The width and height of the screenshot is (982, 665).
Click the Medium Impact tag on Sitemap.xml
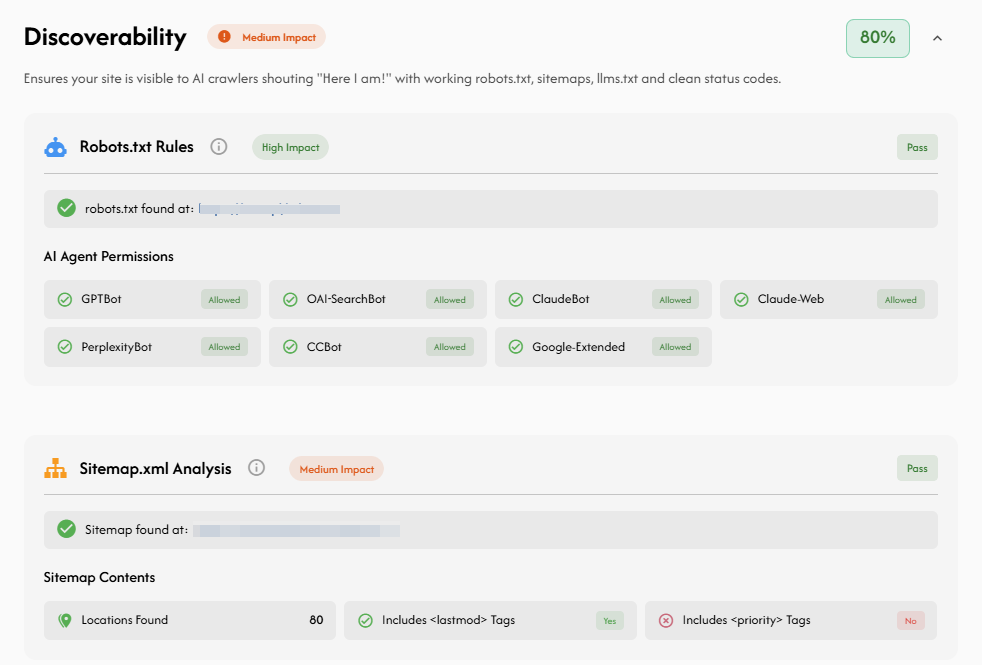[x=336, y=469]
